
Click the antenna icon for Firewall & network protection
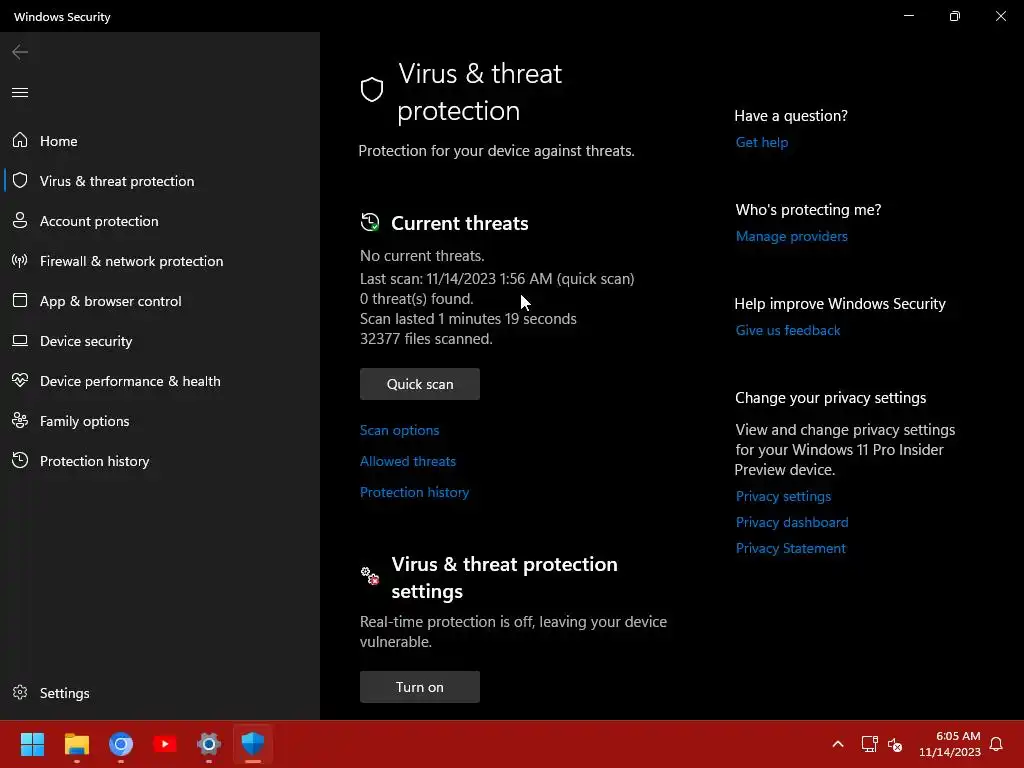20,261
